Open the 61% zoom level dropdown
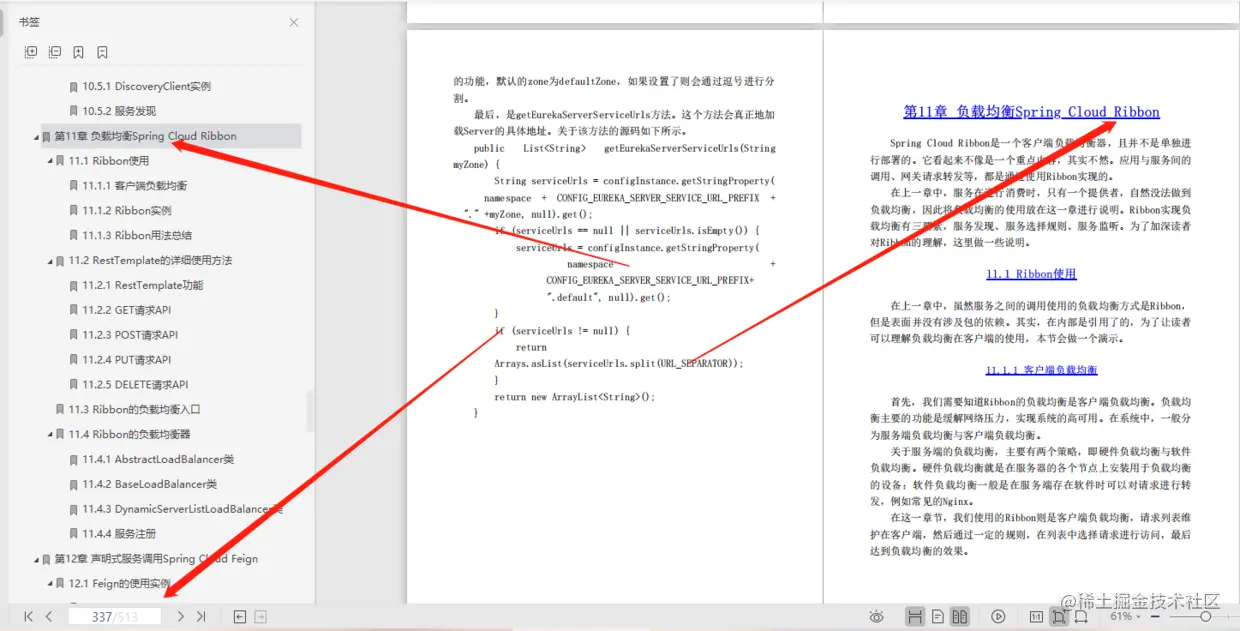Image resolution: width=1240 pixels, height=631 pixels. coord(1125,617)
